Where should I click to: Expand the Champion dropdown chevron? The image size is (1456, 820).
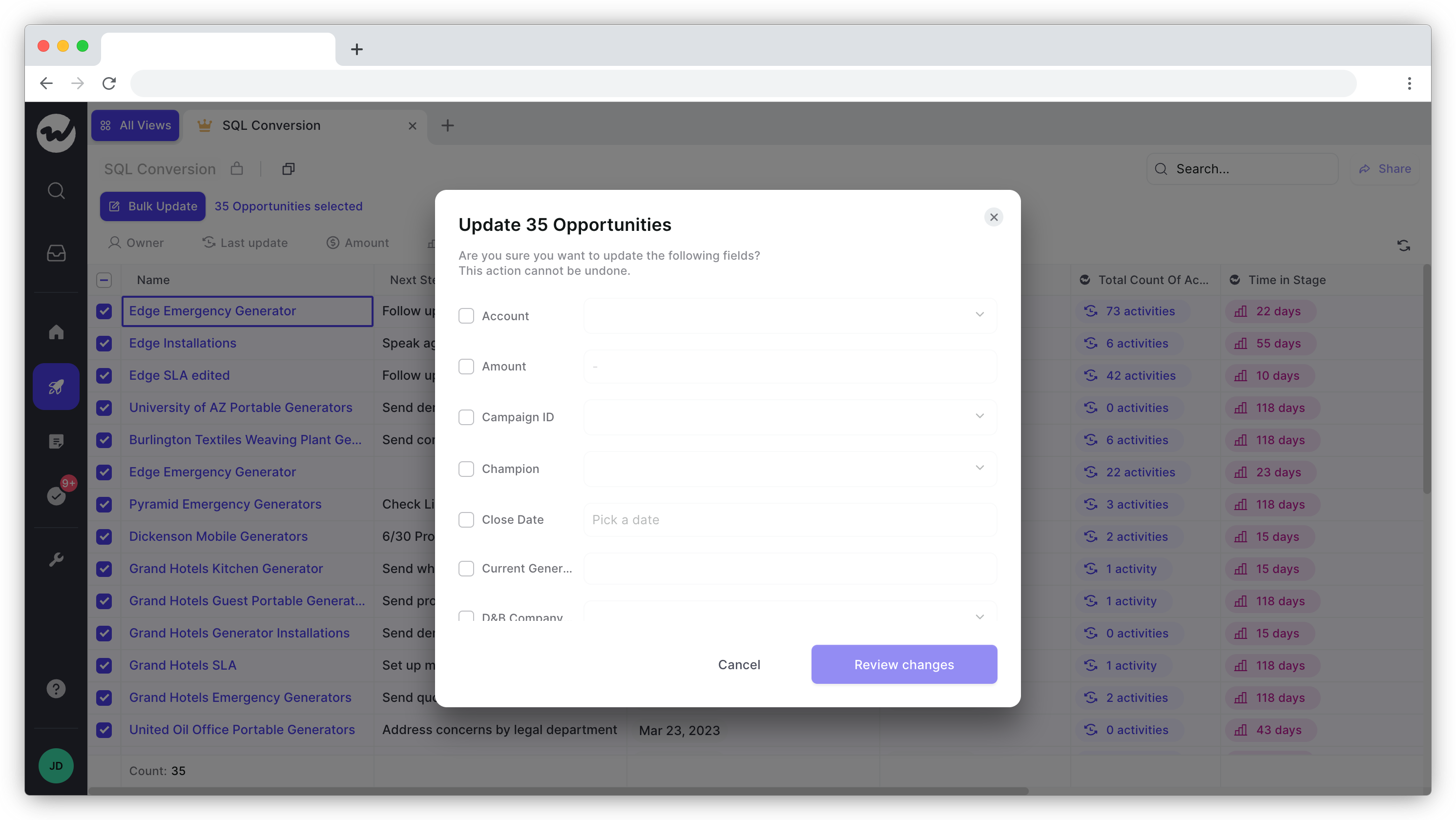click(x=979, y=468)
